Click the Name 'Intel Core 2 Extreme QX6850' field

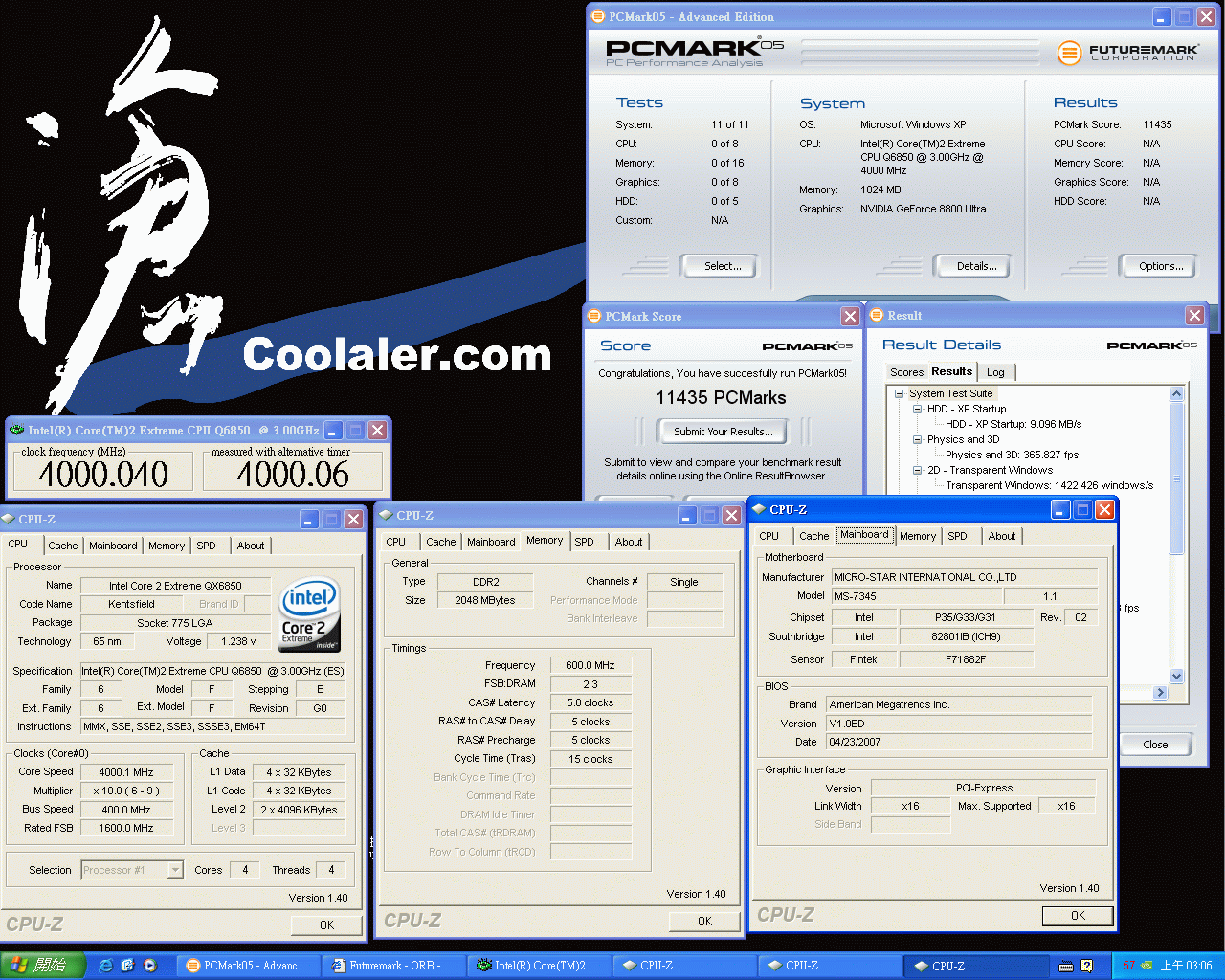175,586
